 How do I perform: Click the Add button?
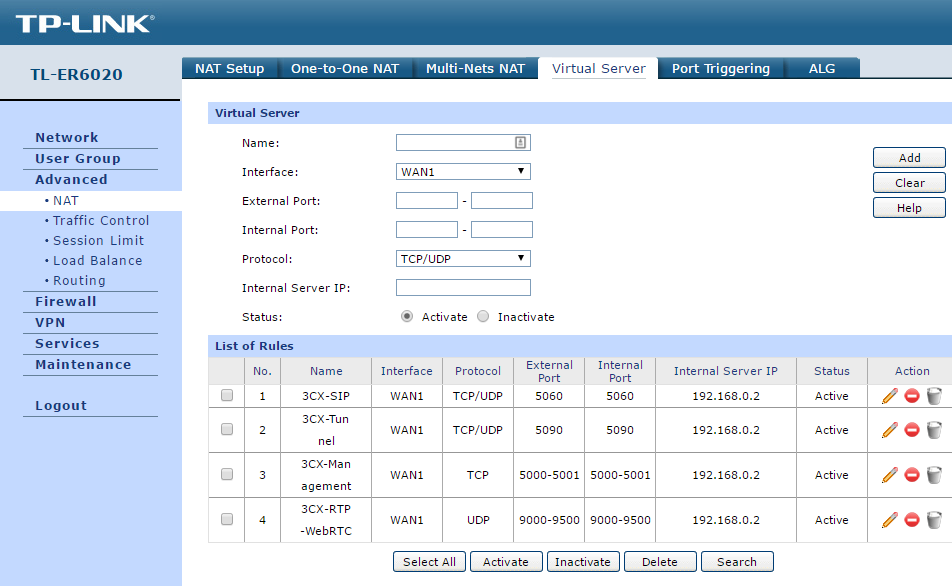pyautogui.click(x=910, y=158)
